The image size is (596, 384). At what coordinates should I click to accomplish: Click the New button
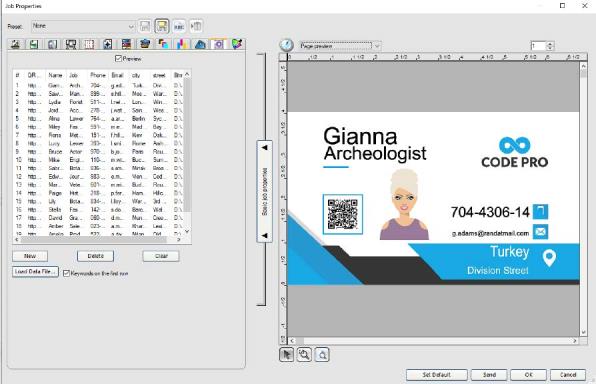[30, 256]
